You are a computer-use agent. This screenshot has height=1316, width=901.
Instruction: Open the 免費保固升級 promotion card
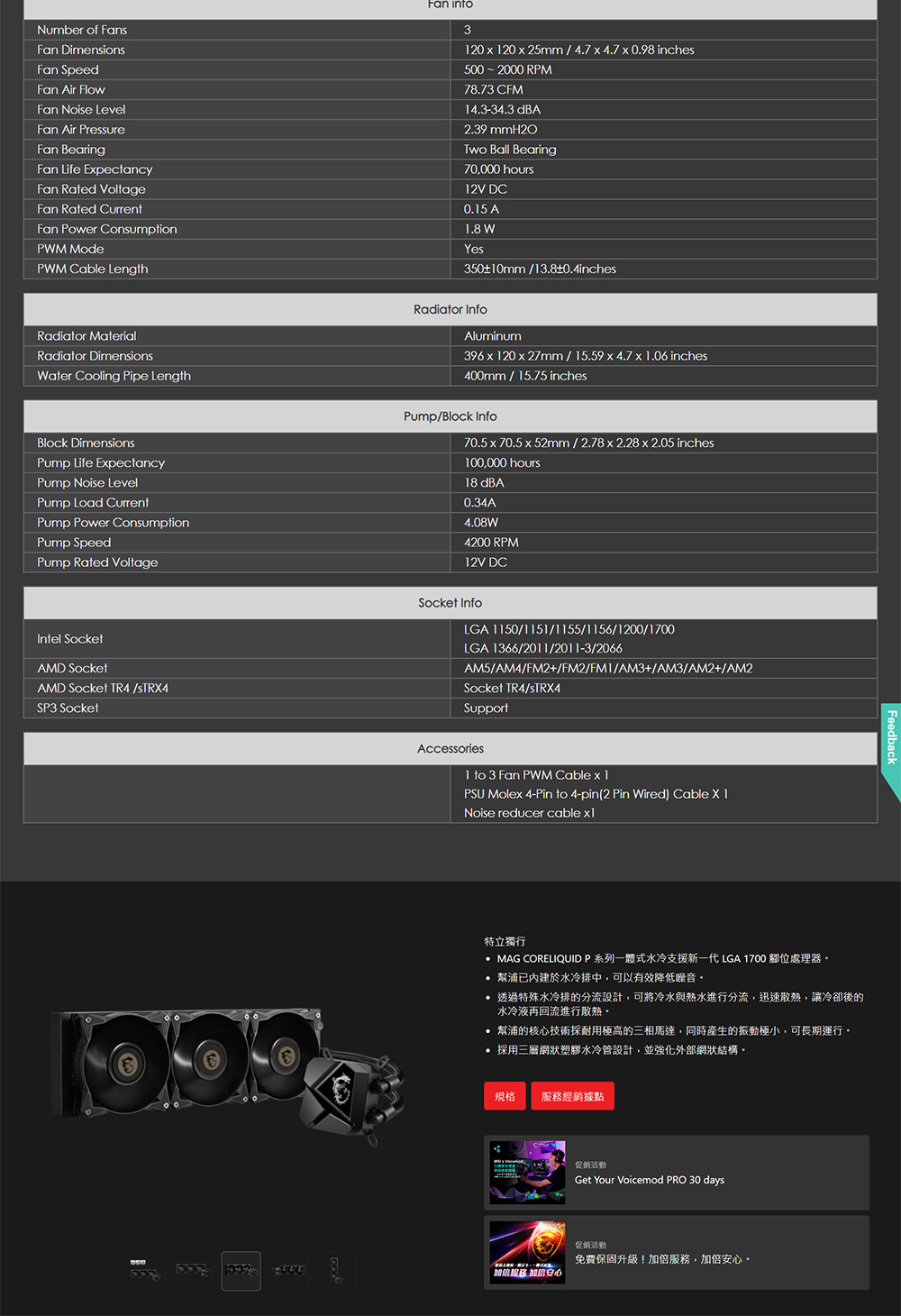(x=677, y=1253)
